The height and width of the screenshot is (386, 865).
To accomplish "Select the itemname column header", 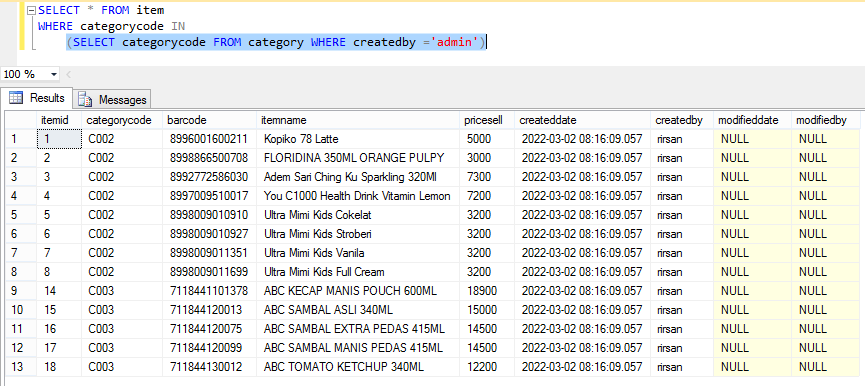I will tap(359, 120).
